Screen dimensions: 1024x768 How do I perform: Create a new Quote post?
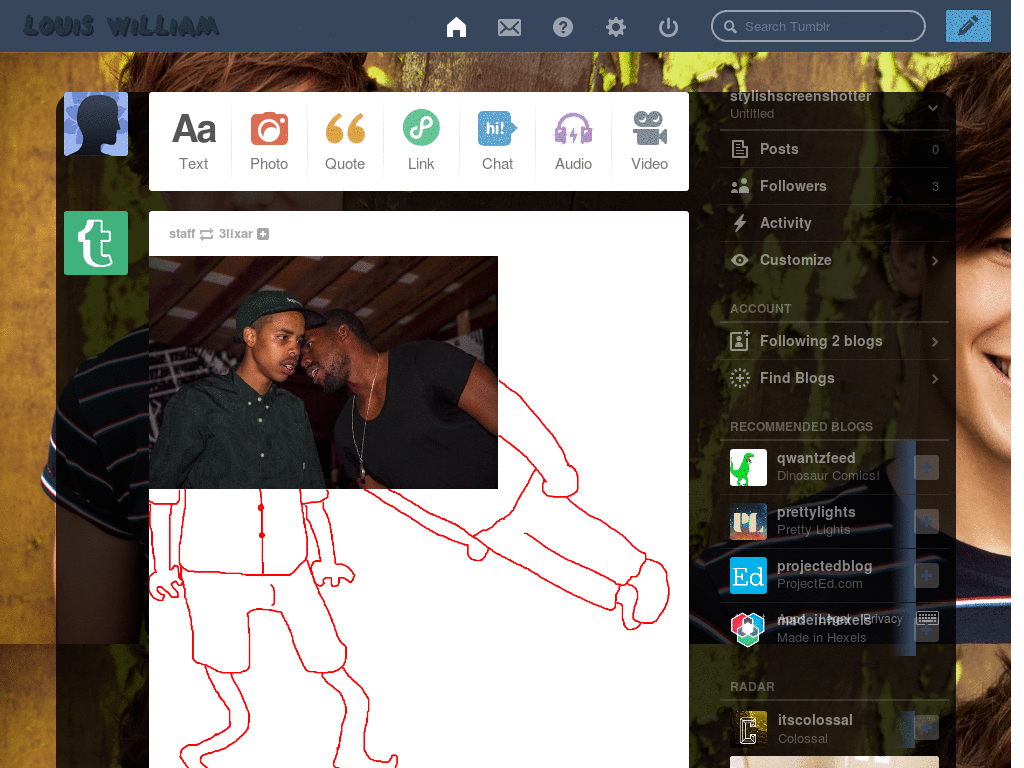[345, 141]
